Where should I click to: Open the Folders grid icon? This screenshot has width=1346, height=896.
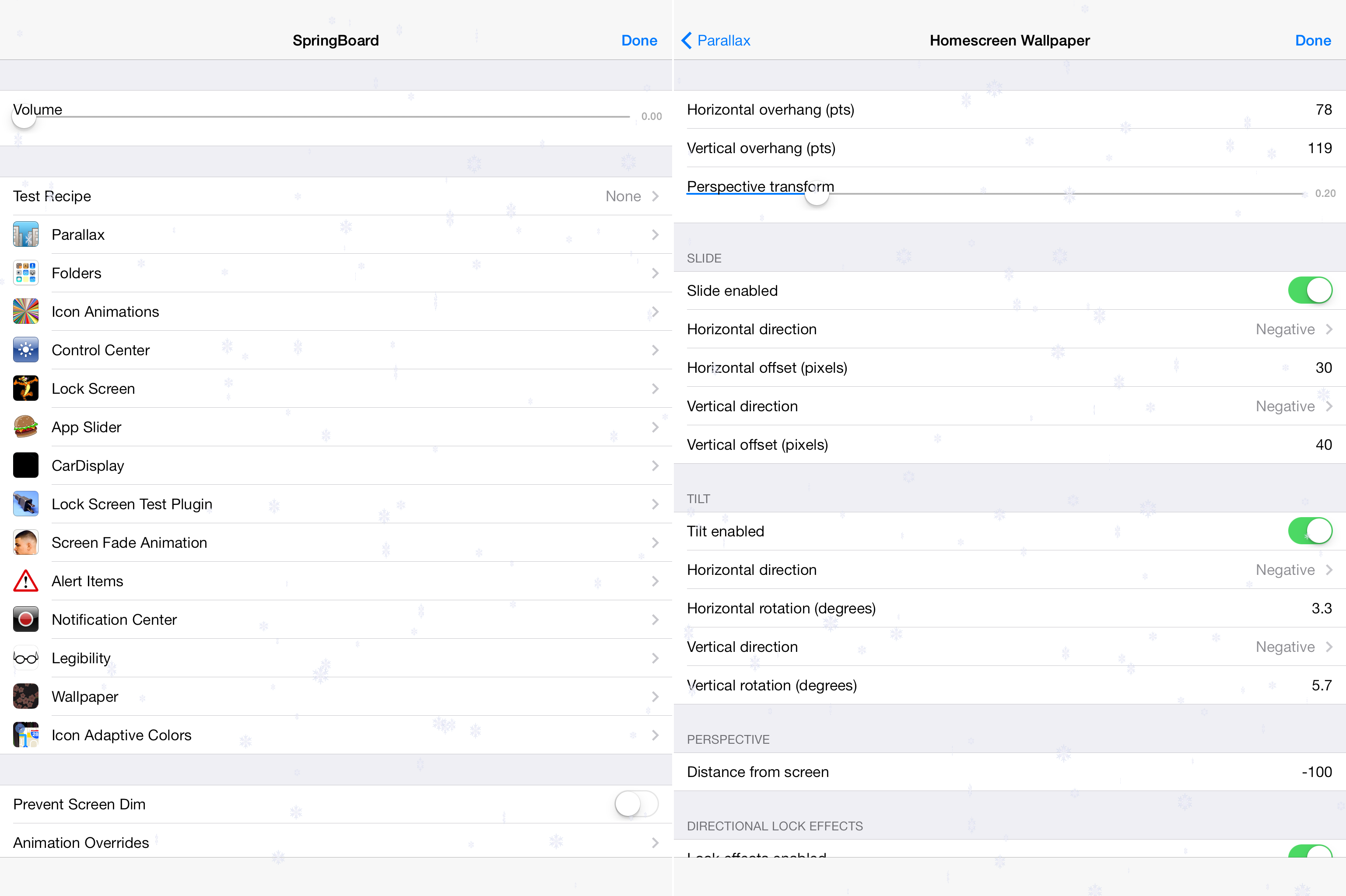[26, 273]
